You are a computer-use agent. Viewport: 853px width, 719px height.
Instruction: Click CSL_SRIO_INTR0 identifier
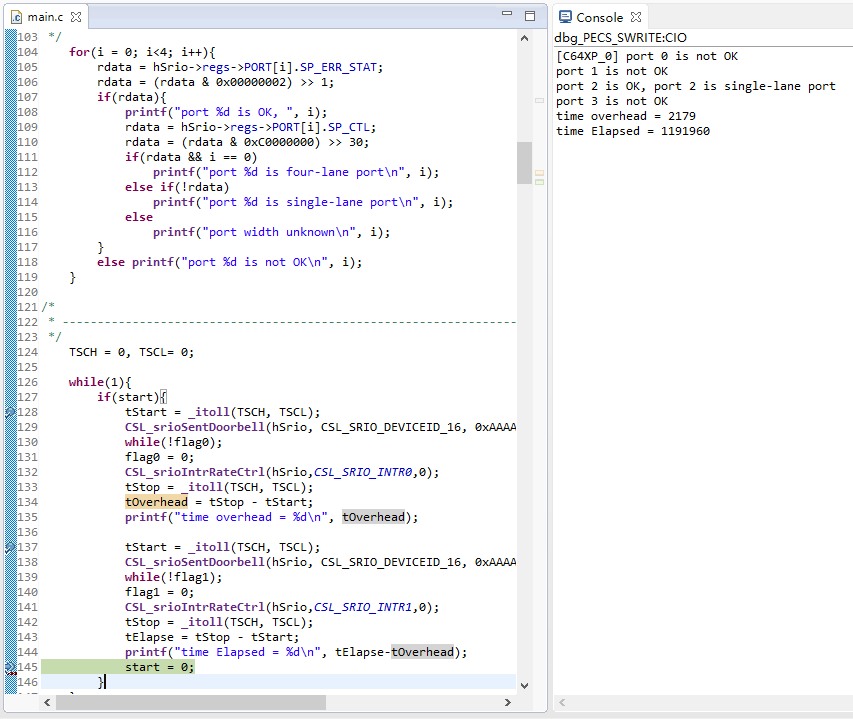pos(363,472)
